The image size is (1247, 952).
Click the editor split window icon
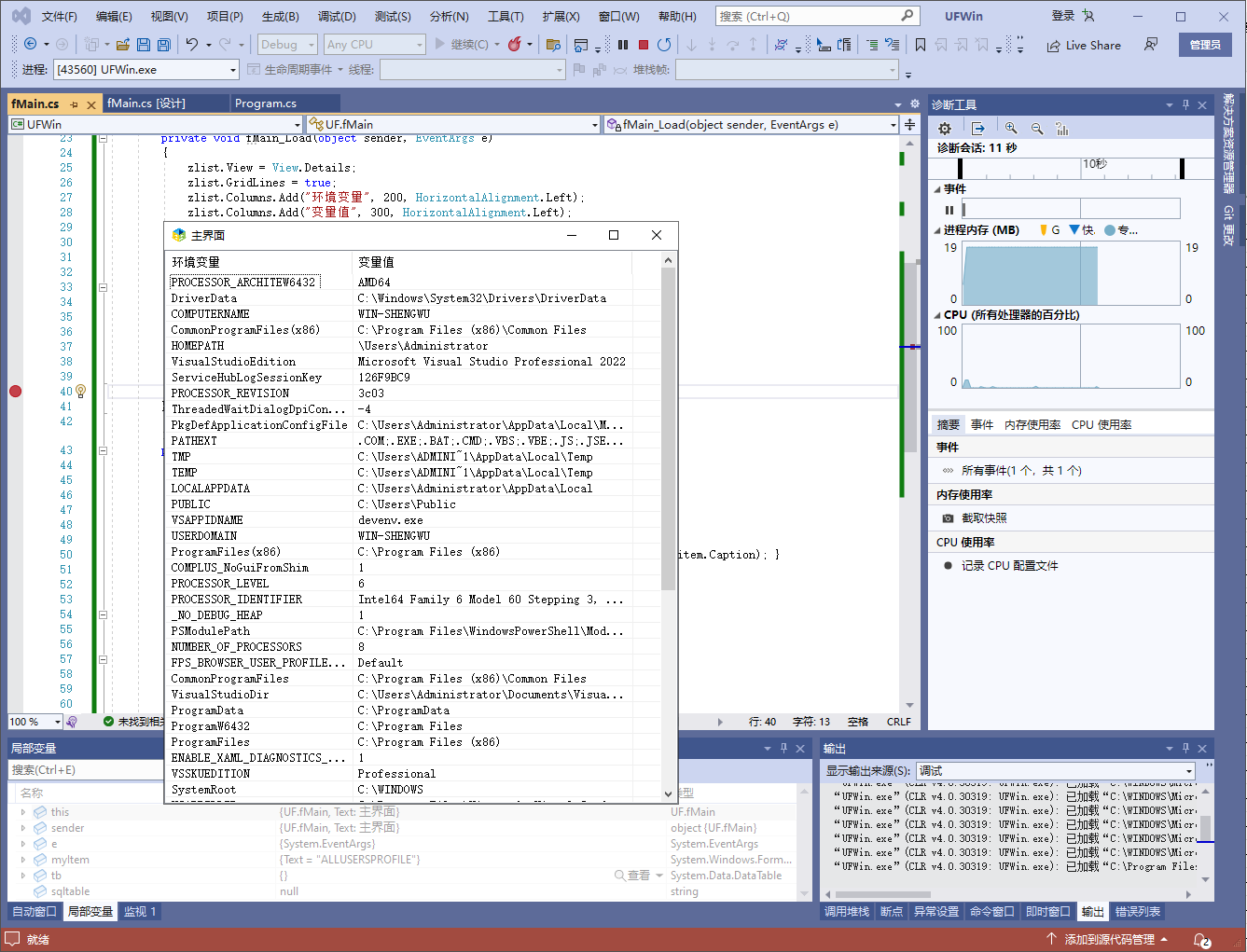tap(909, 124)
